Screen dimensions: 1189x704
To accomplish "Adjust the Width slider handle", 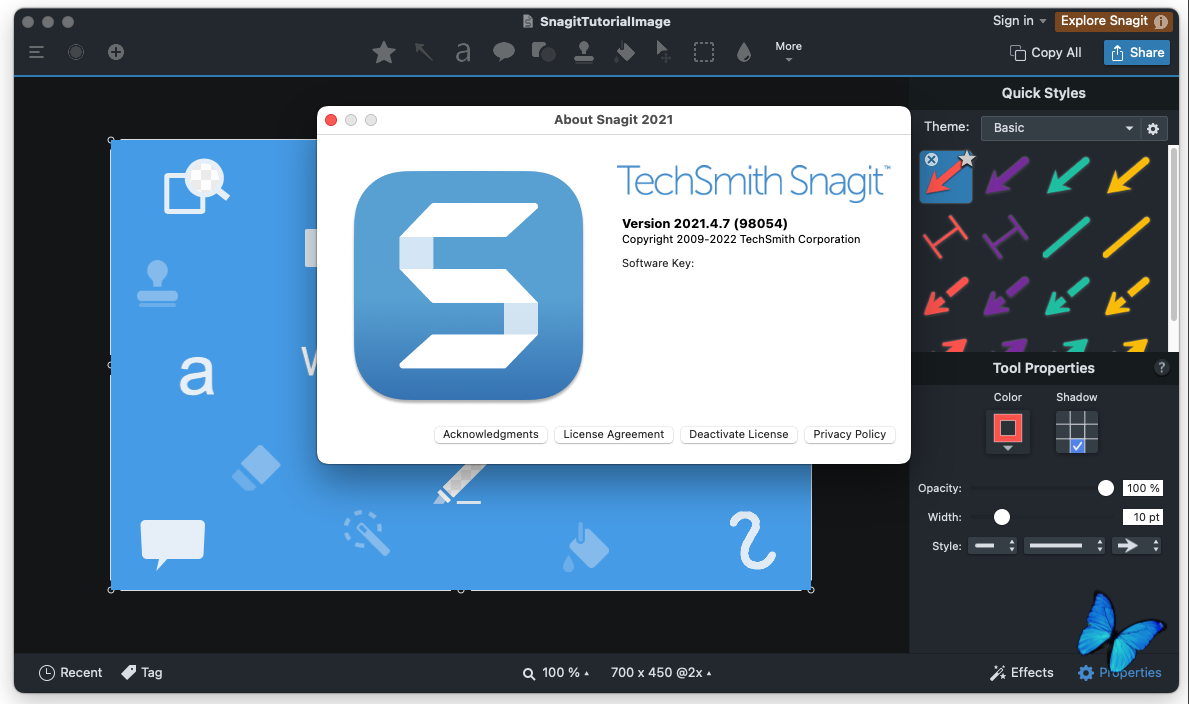I will (x=1002, y=517).
